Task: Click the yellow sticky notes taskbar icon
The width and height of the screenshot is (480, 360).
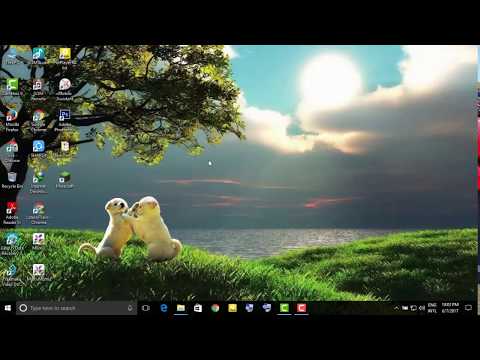Action: pyautogui.click(x=232, y=308)
